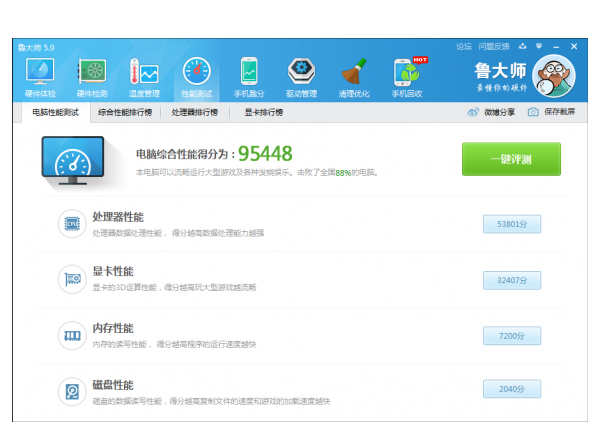600x441 pixels.
Task: Click the 显卡性能 heading
Action: [113, 271]
